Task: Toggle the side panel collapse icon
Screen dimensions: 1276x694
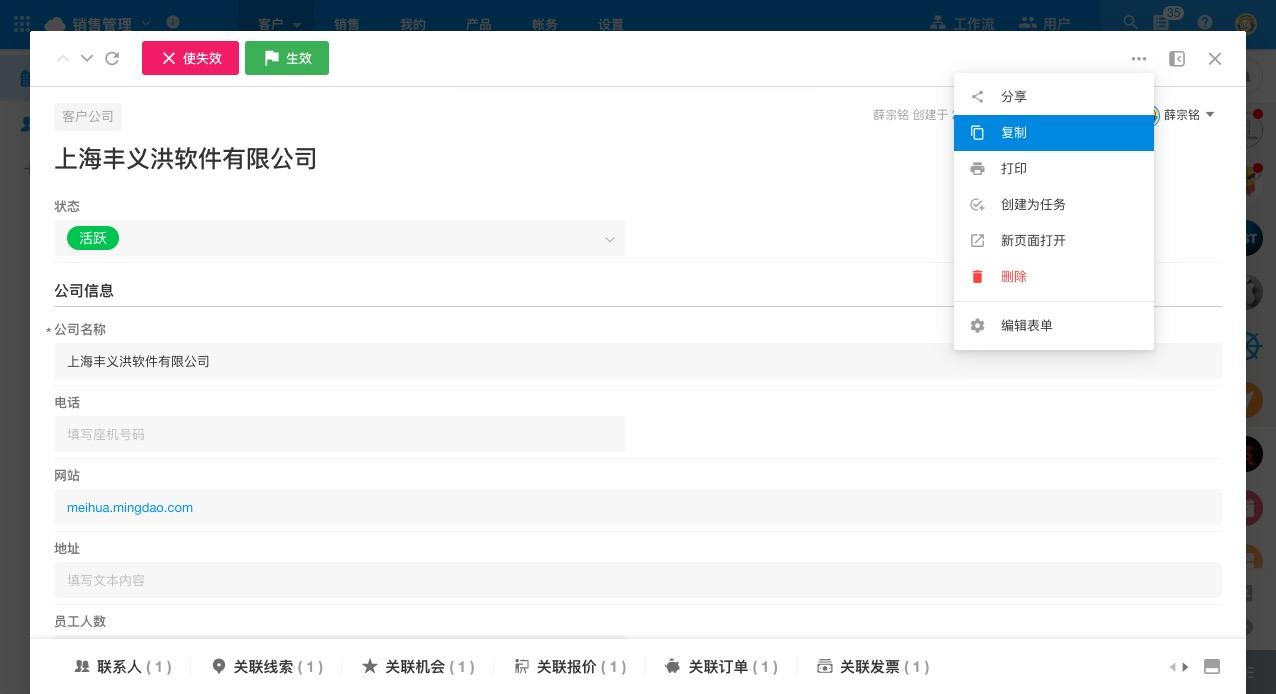Action: pos(1177,59)
